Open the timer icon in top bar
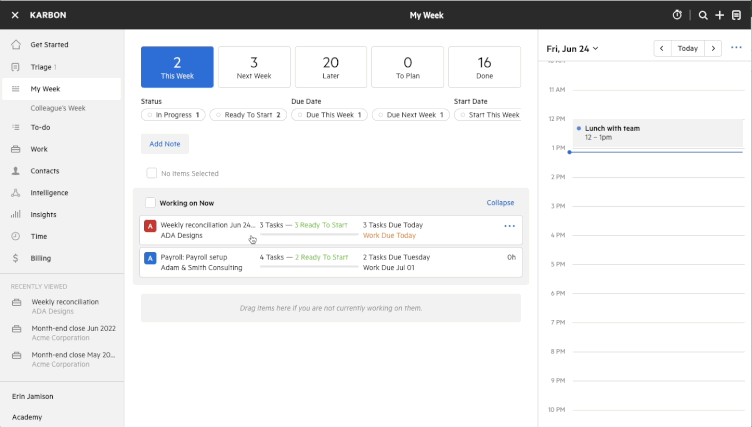The image size is (752, 427). pyautogui.click(x=677, y=15)
